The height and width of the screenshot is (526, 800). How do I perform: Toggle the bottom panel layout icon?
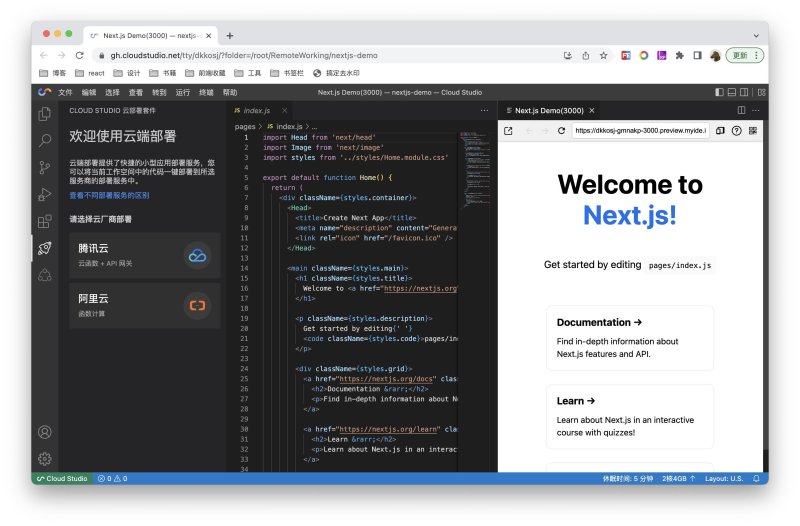pos(732,92)
